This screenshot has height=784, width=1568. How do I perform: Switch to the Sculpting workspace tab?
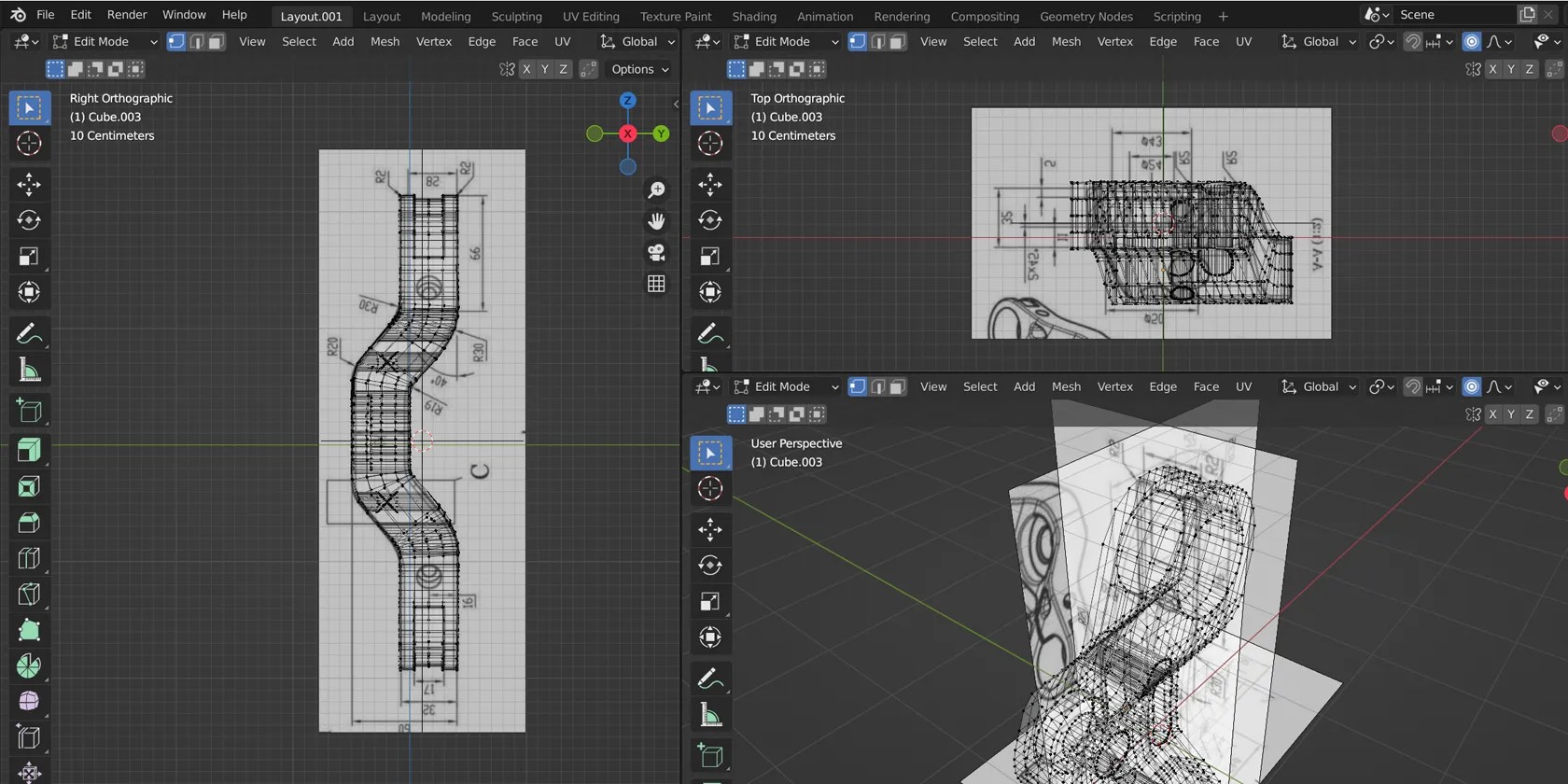(x=516, y=16)
